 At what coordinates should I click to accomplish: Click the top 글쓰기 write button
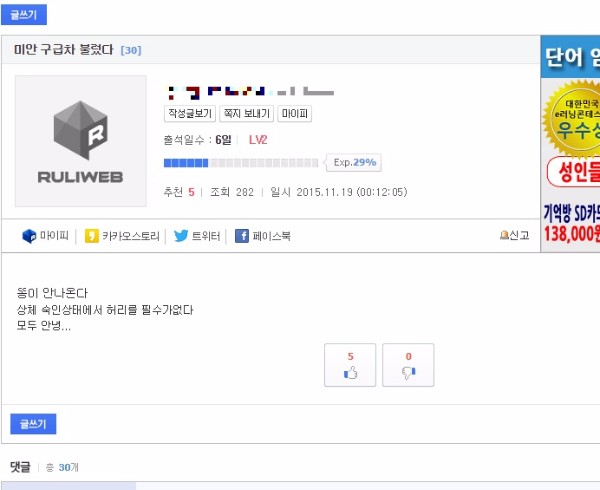[24, 15]
